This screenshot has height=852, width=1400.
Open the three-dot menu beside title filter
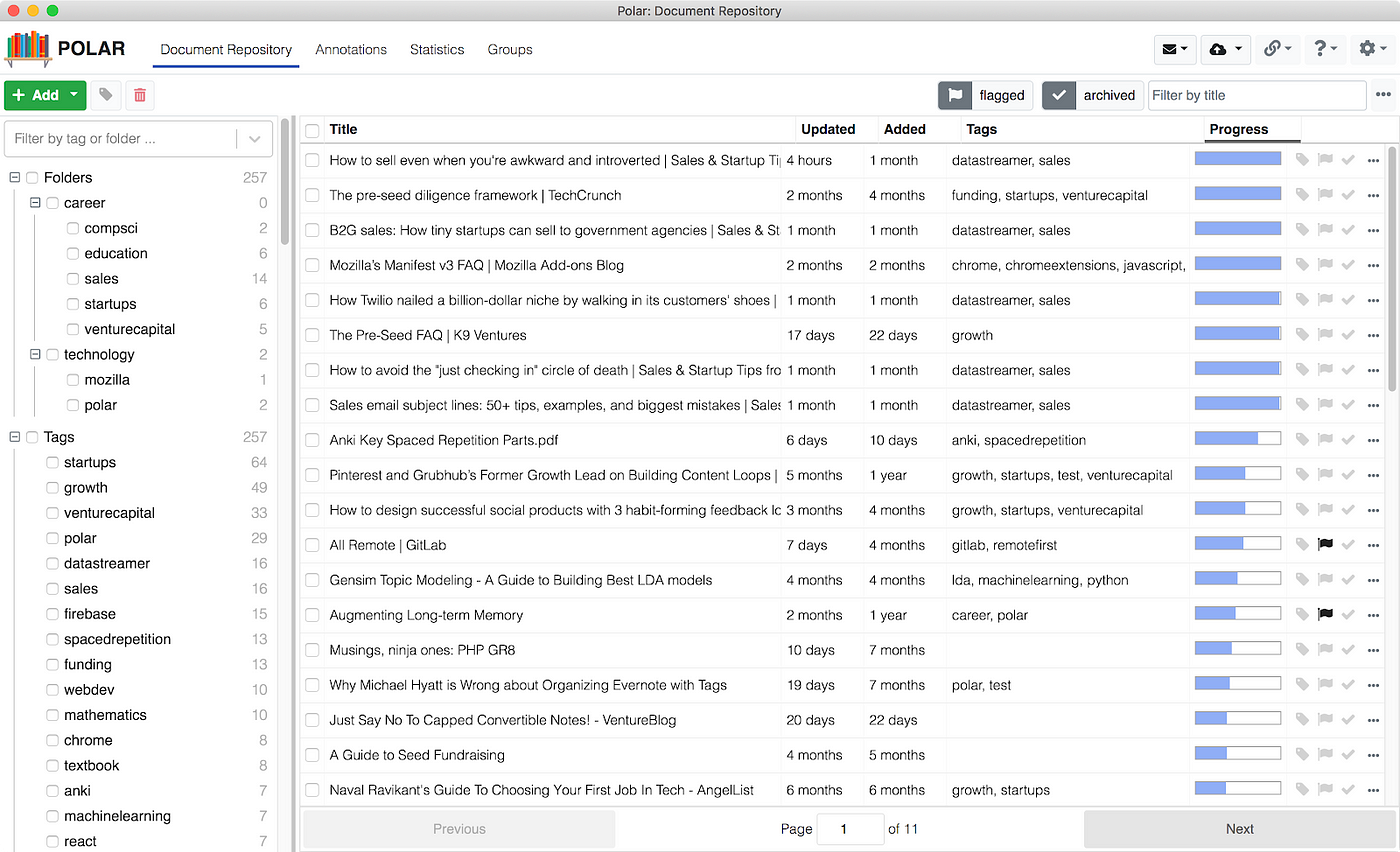pos(1383,95)
